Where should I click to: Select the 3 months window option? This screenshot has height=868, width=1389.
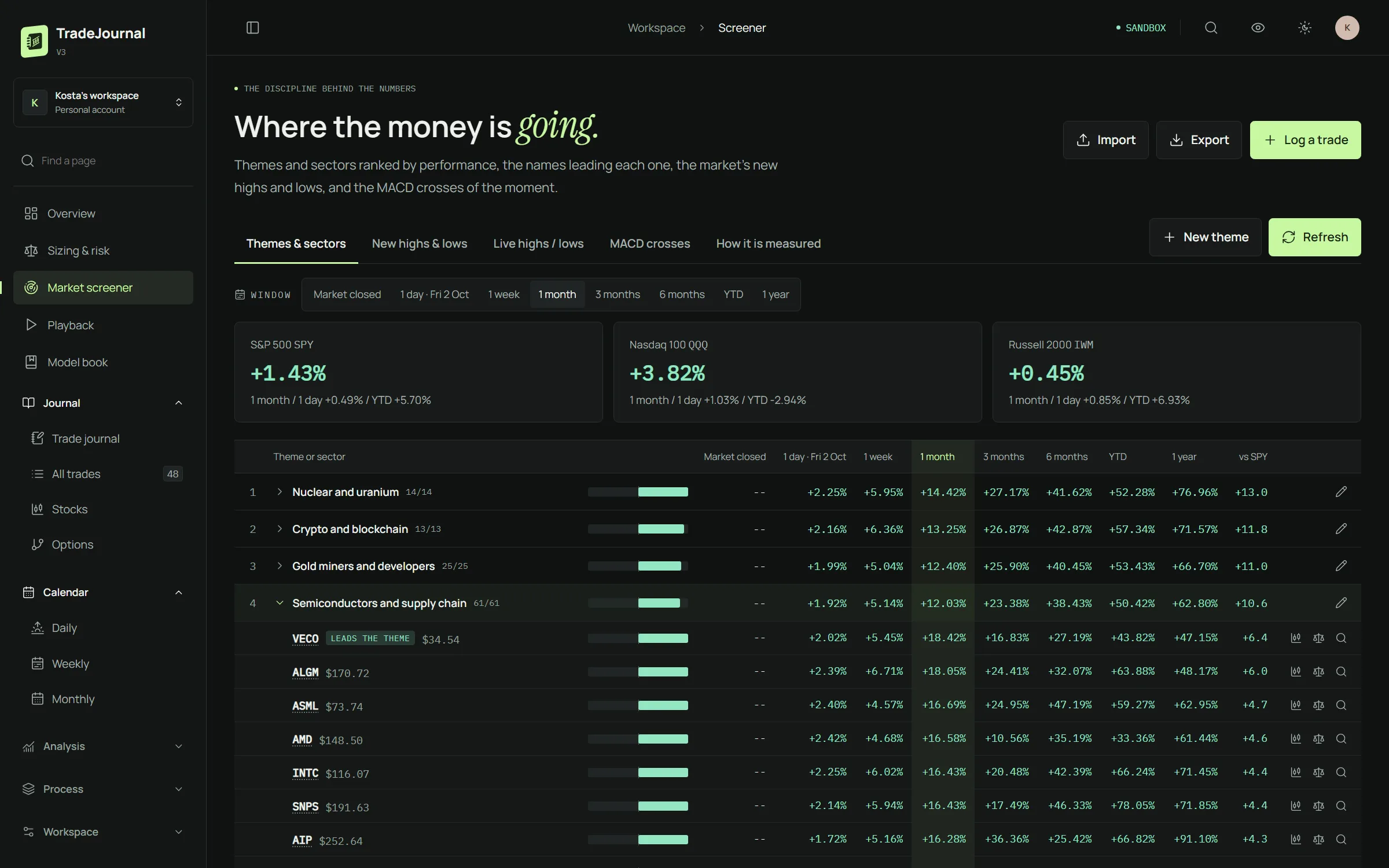618,295
